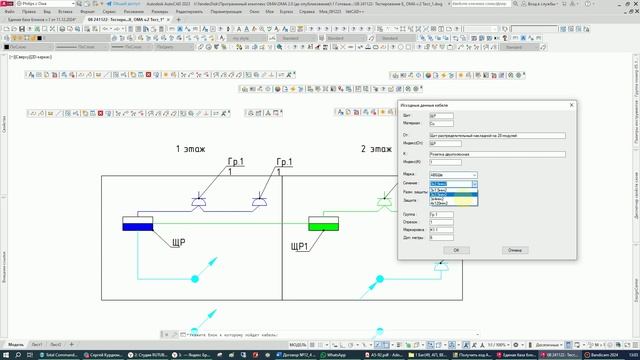This screenshot has width=640, height=360.
Task: Click the Доп. метры input field
Action: click(441, 238)
